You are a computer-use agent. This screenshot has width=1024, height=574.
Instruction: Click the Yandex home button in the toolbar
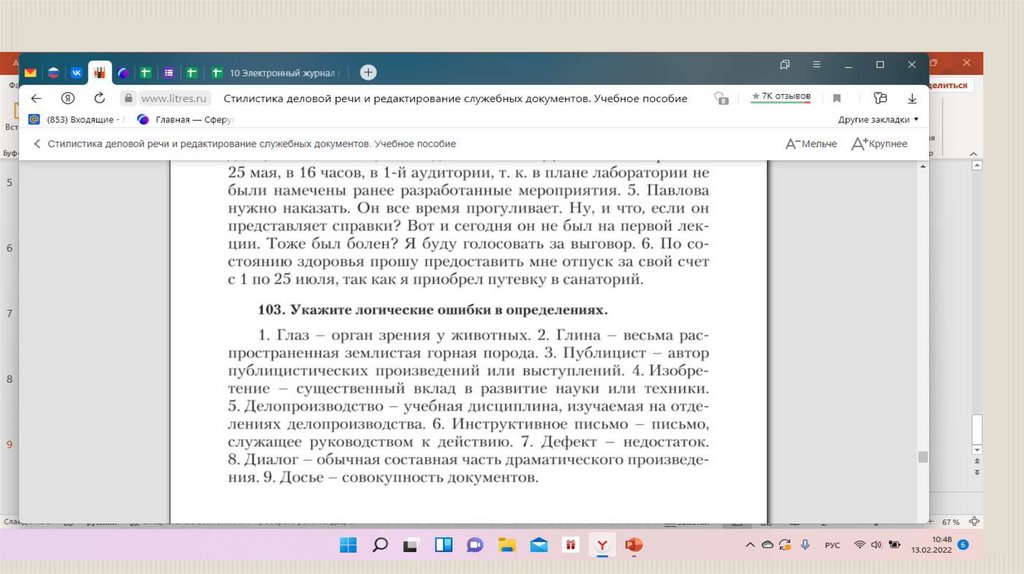tap(68, 98)
